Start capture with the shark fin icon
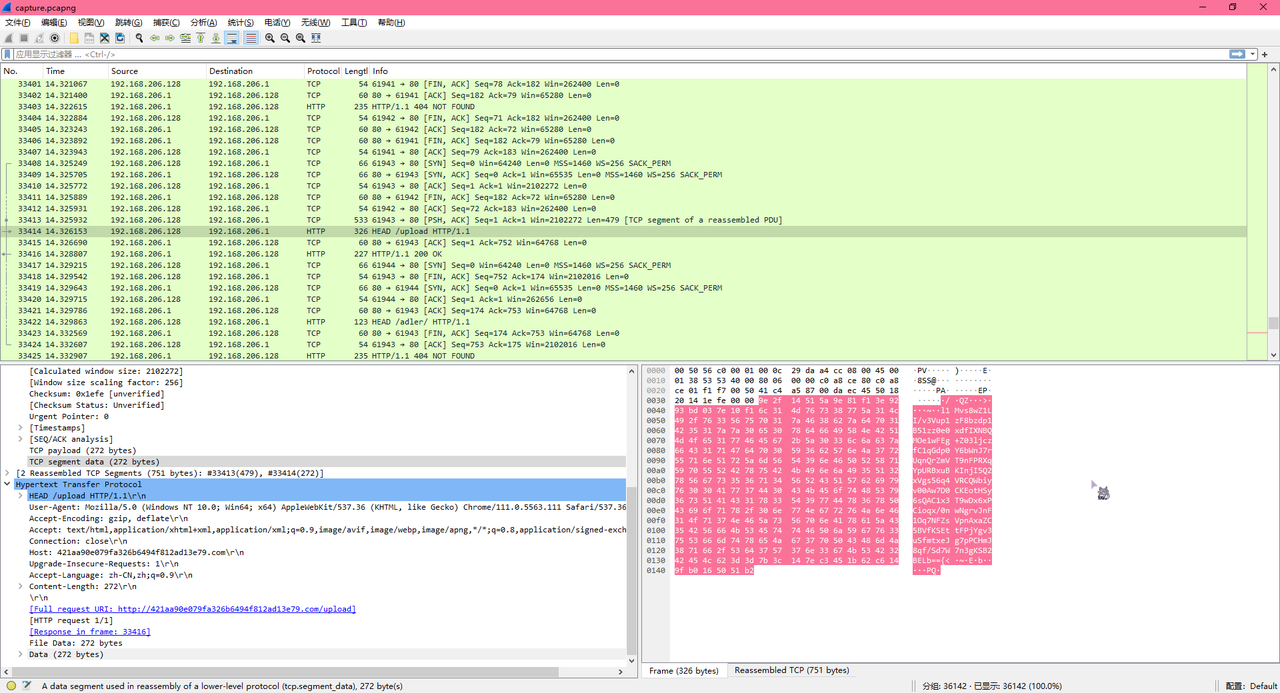 tap(9, 38)
